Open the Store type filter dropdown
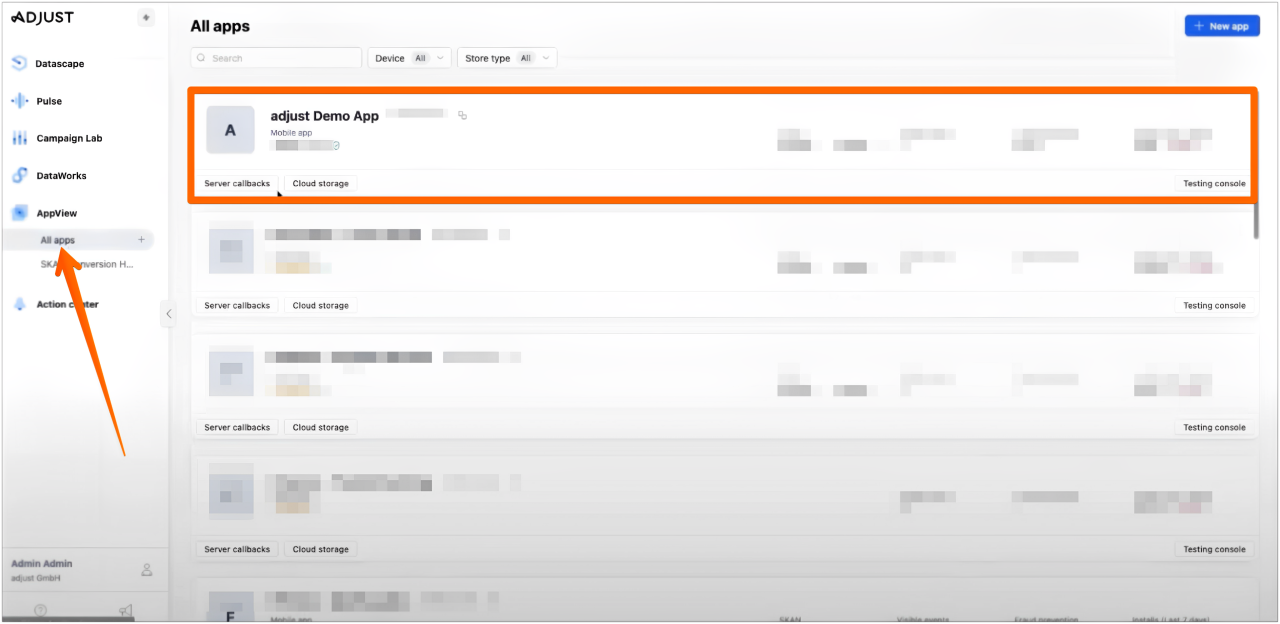1280x624 pixels. point(507,58)
